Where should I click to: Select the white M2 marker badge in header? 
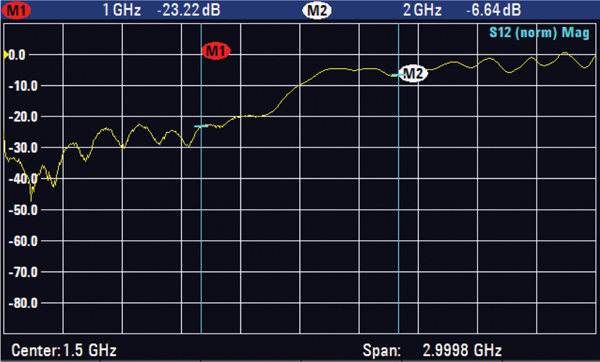317,10
